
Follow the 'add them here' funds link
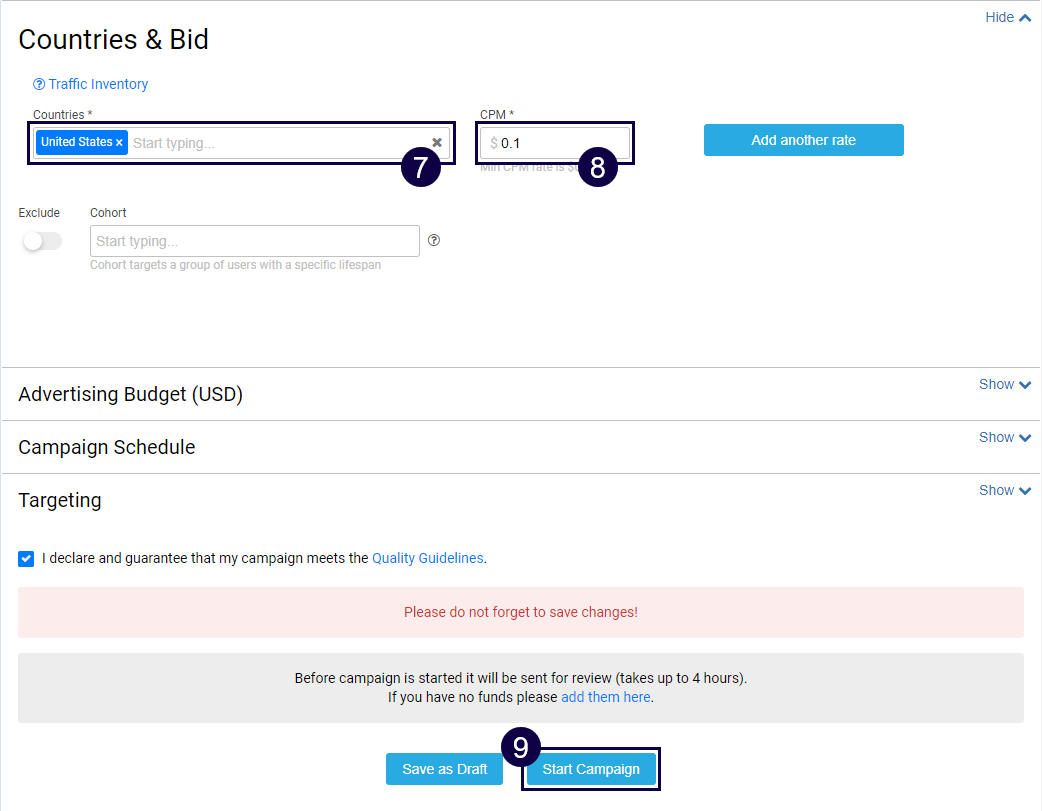coord(605,697)
